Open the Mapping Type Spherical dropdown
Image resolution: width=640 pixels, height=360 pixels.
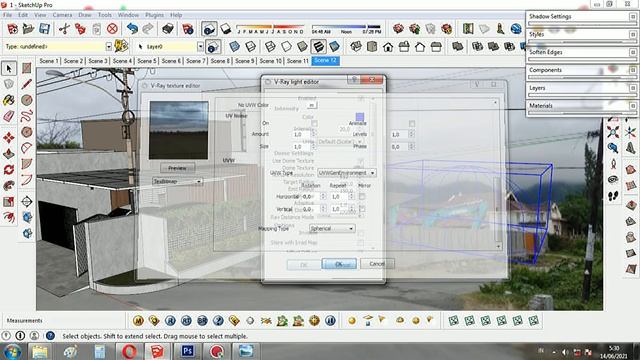click(332, 229)
